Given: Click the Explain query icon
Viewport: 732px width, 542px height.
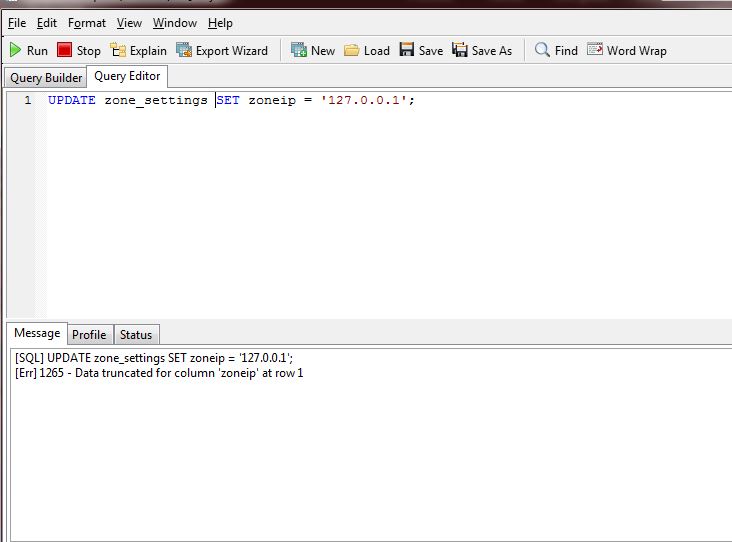Looking at the screenshot, I should 118,50.
